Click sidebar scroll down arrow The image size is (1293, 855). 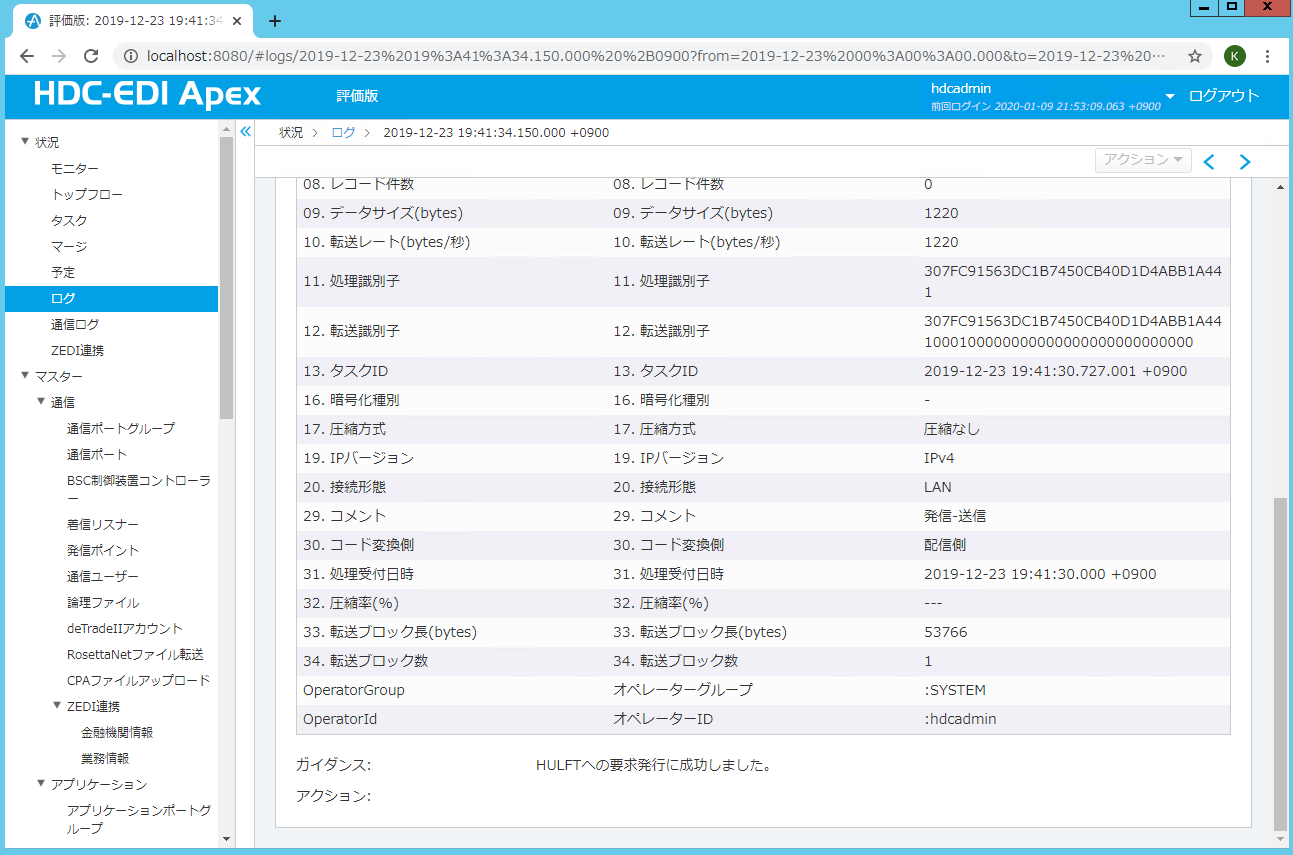coord(226,838)
